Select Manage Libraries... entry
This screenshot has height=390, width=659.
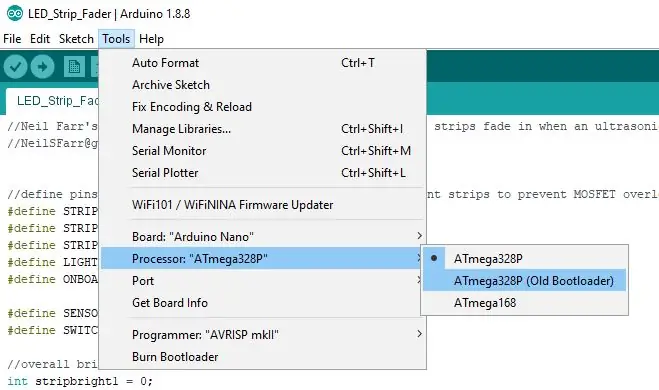263,129
